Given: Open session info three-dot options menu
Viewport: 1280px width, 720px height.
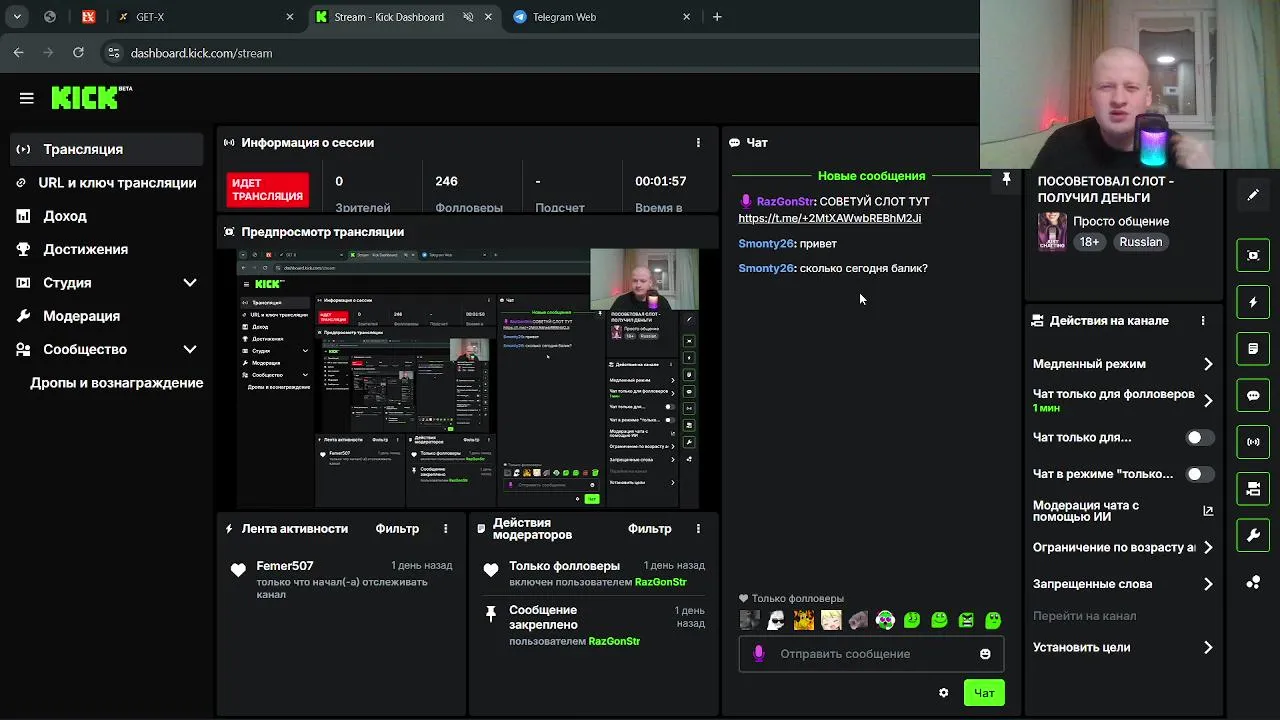Looking at the screenshot, I should pos(698,143).
